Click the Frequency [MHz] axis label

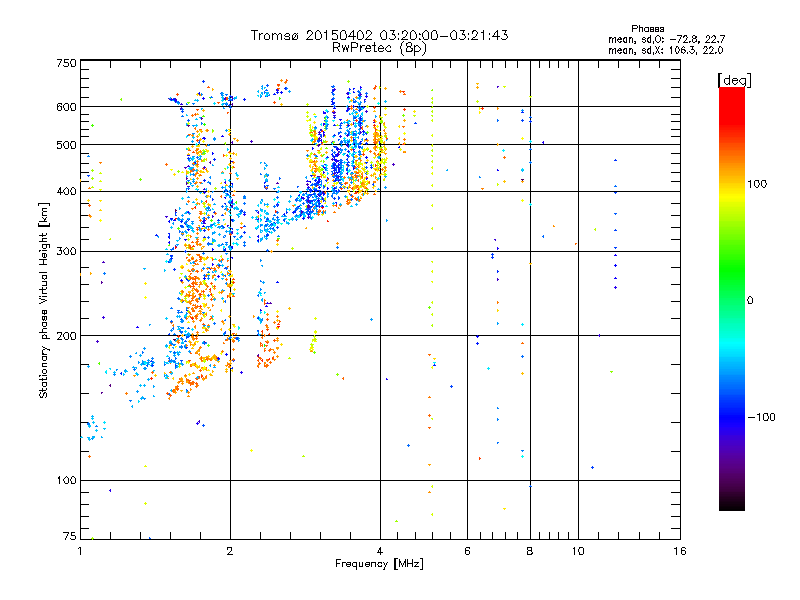[x=379, y=564]
